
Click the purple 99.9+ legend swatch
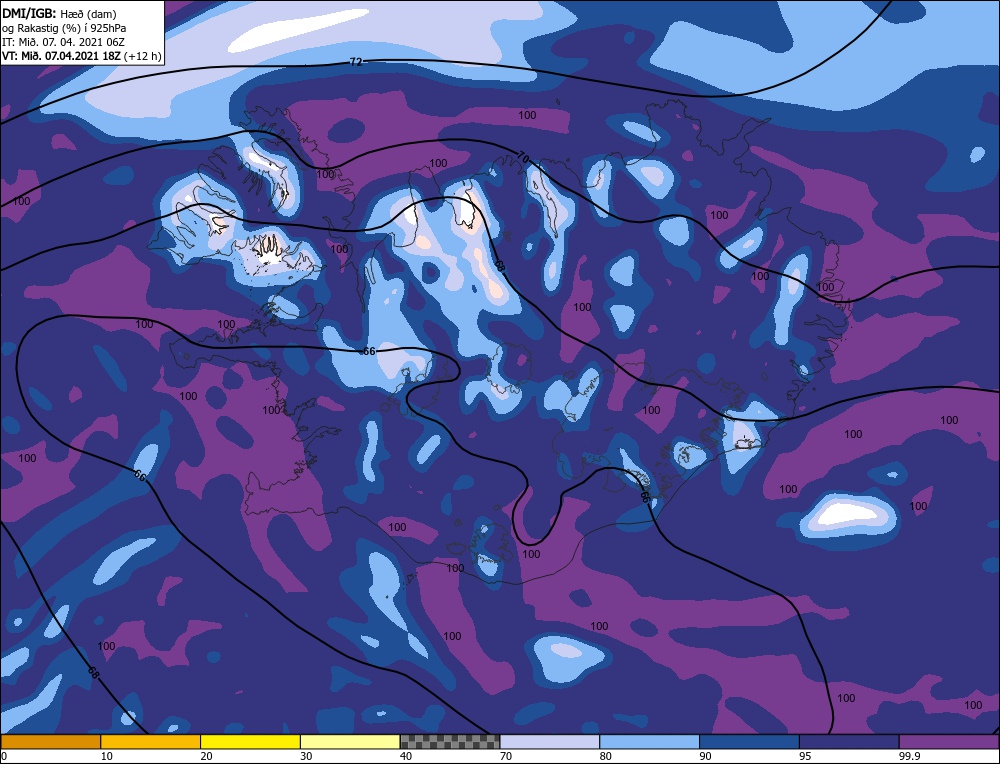[949, 742]
